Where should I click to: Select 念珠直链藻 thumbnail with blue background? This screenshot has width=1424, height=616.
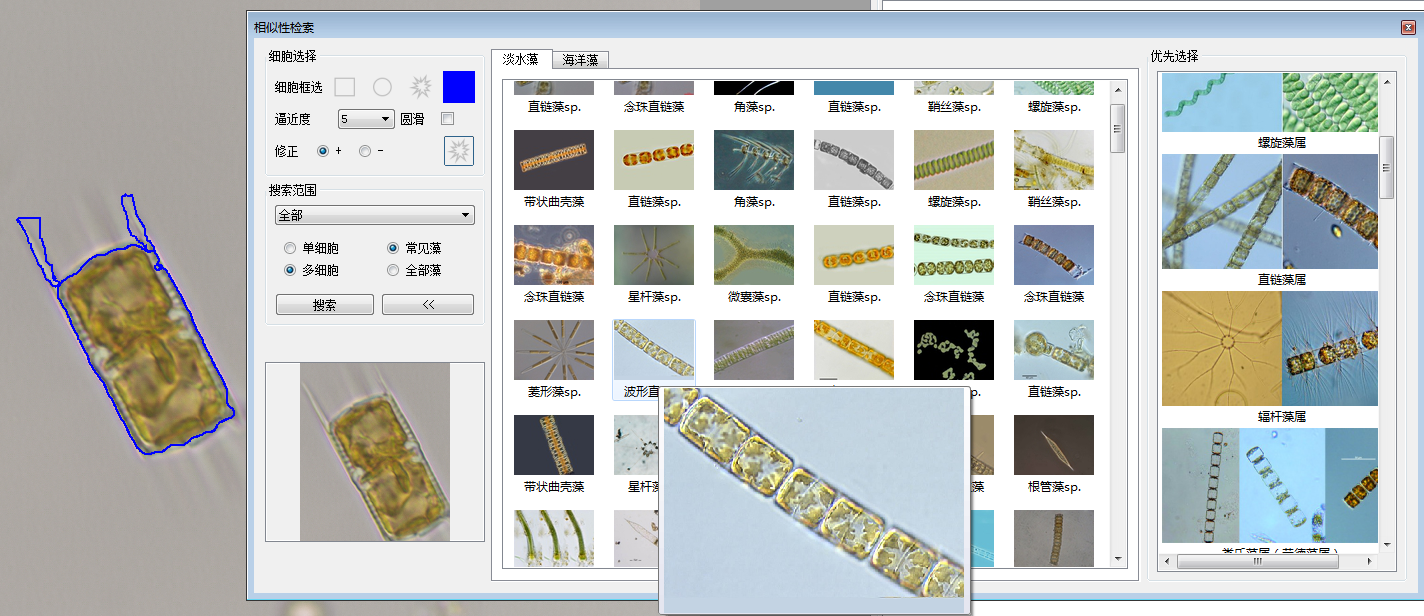click(1054, 255)
